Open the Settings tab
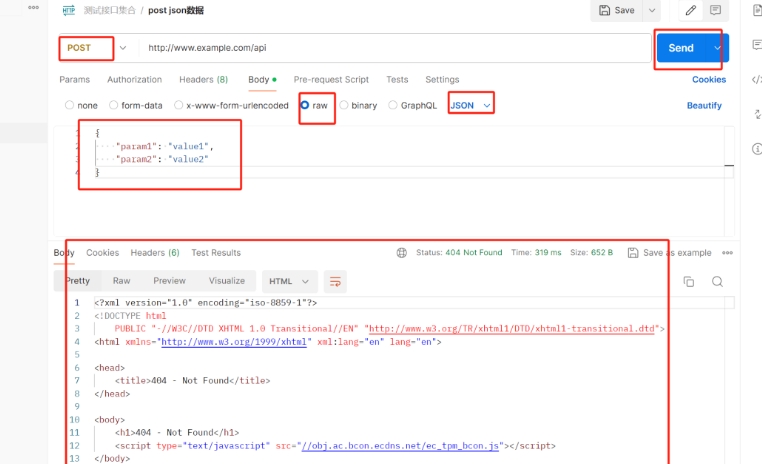Viewport: 762px width, 464px height. (442, 80)
